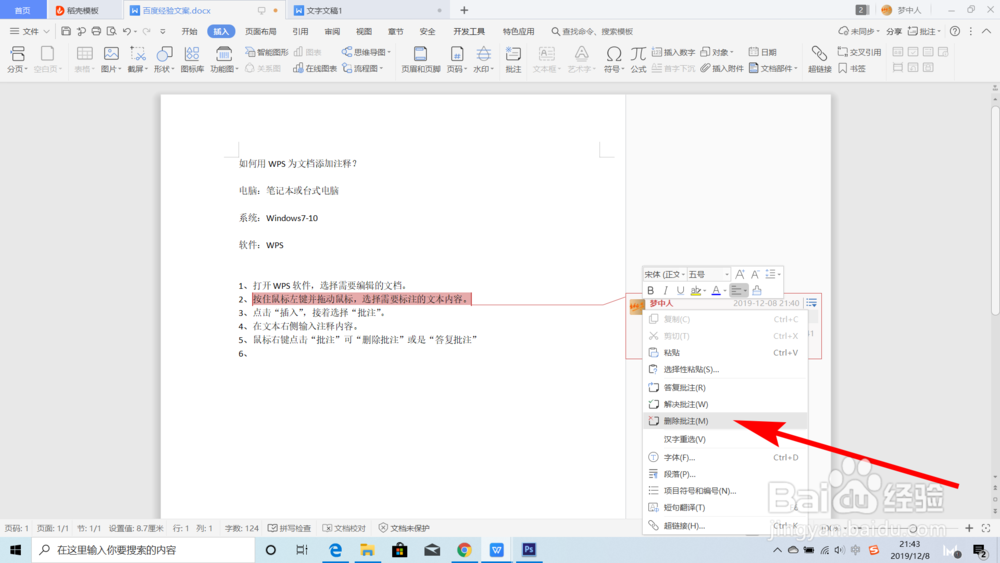Insert a hyperlink (超链接) from ribbon
Image resolution: width=1000 pixels, height=563 pixels.
pos(820,59)
